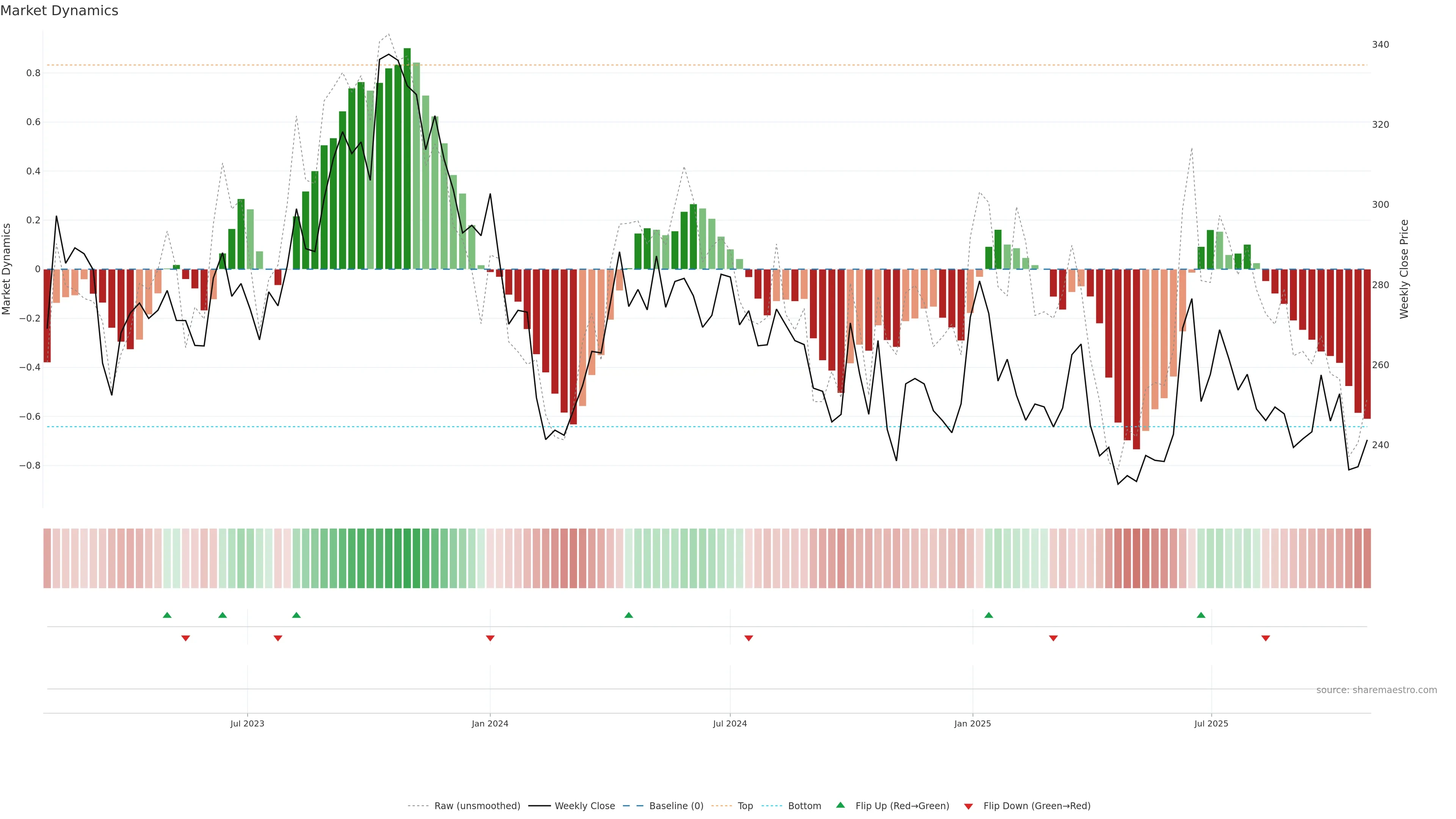The height and width of the screenshot is (819, 1456).
Task: Click the leftmost green flip-up triangle marker
Action: point(167,615)
